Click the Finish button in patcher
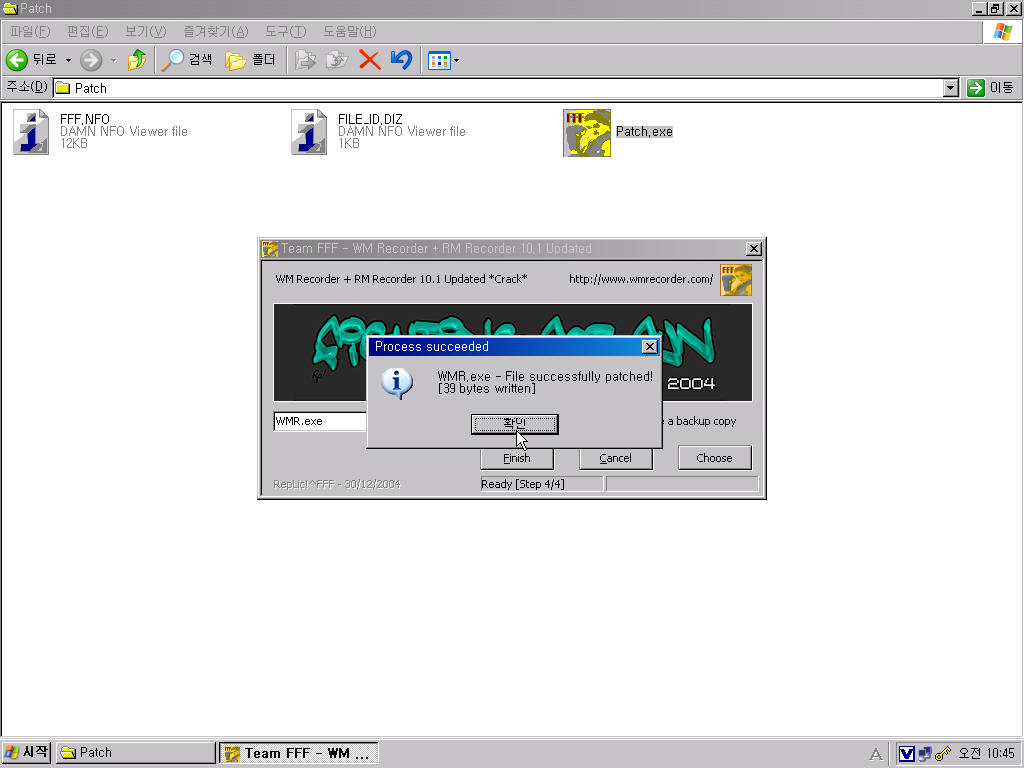Viewport: 1024px width, 768px height. [x=517, y=458]
